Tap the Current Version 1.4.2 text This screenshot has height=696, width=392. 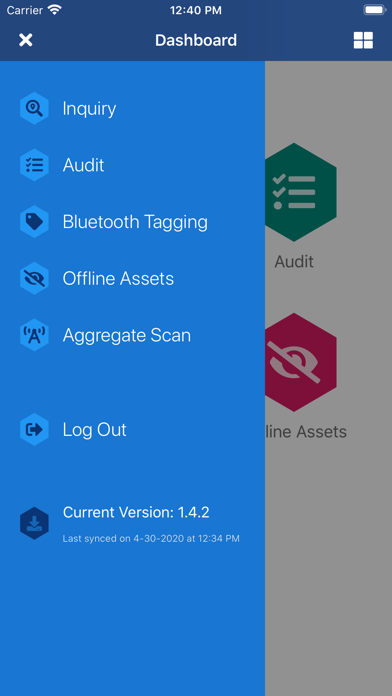[x=136, y=513]
